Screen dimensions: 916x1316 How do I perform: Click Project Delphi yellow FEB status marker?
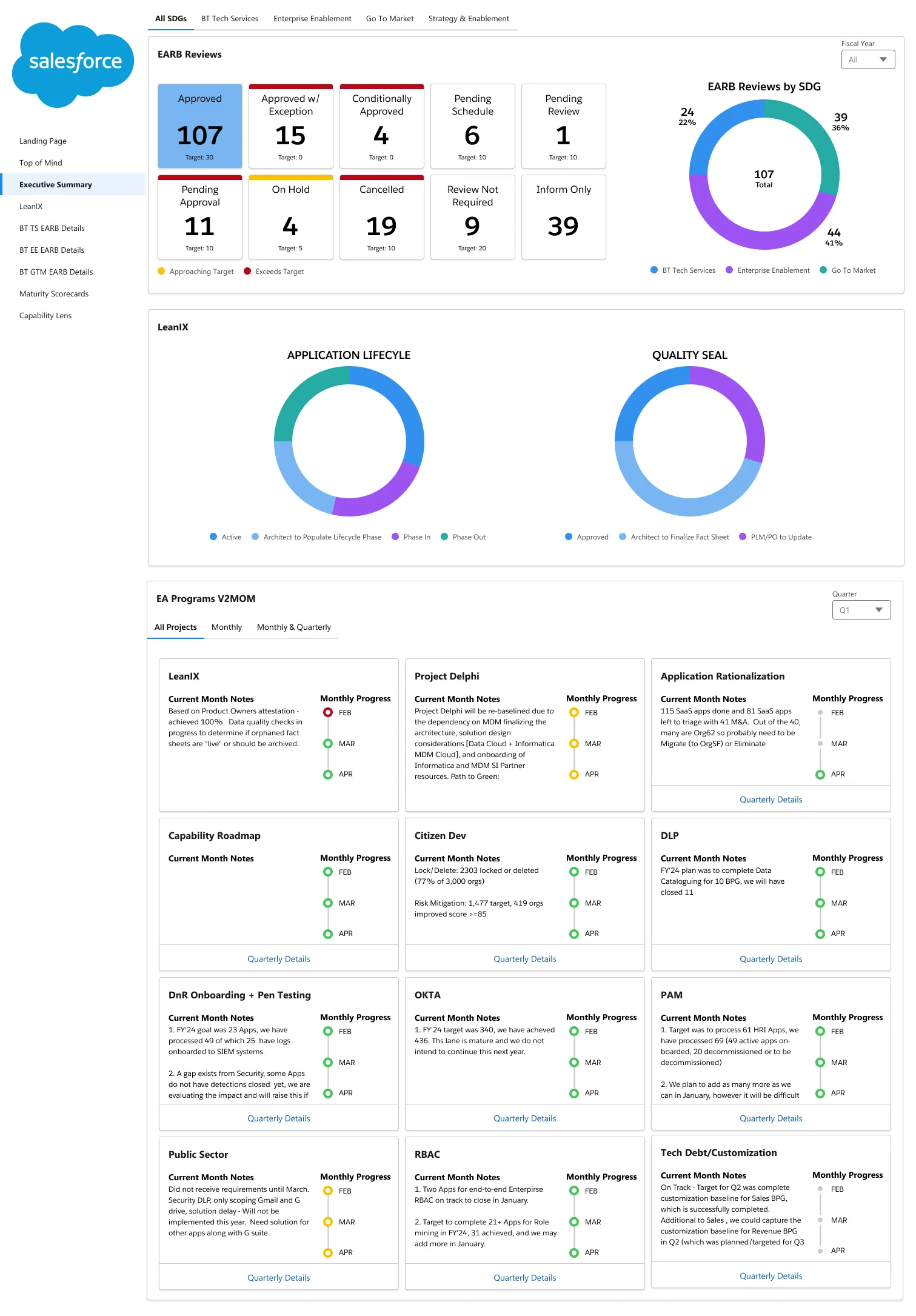[x=574, y=713]
